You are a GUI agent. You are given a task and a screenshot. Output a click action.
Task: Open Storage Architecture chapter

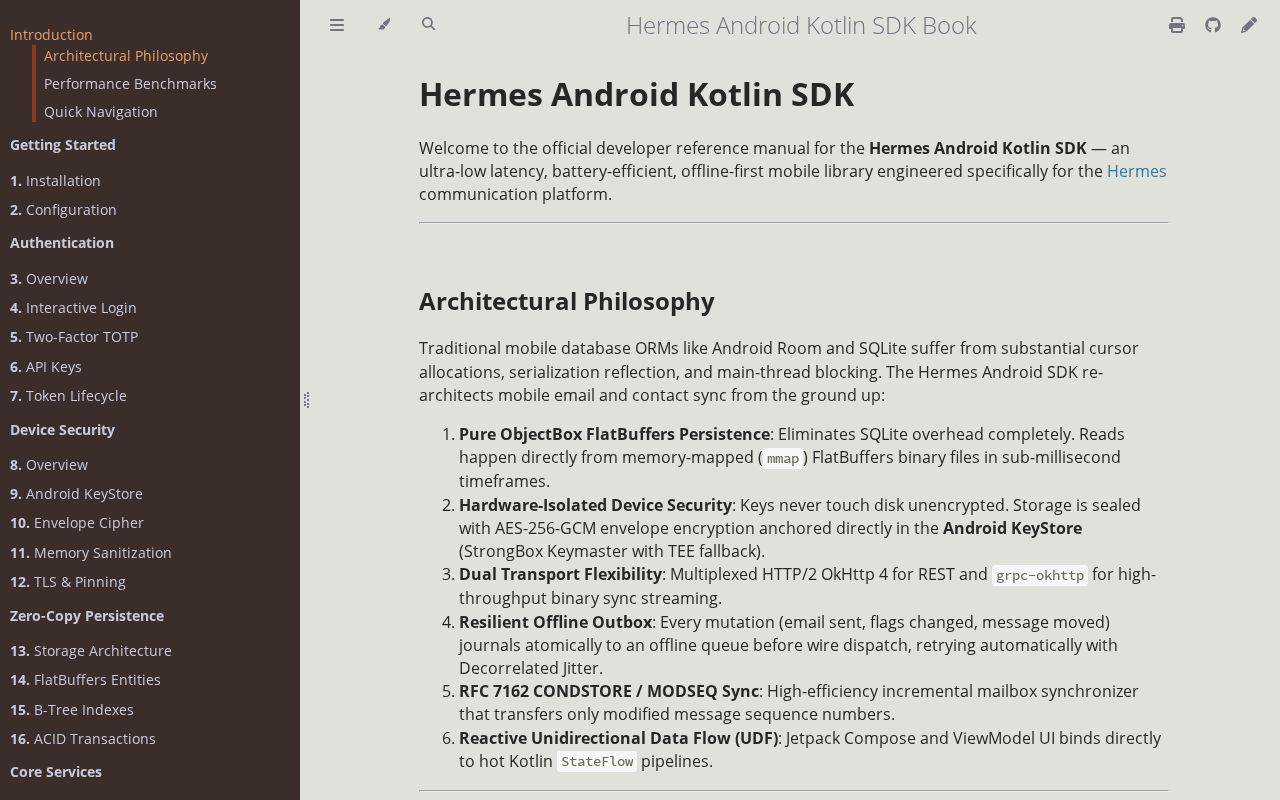click(91, 651)
